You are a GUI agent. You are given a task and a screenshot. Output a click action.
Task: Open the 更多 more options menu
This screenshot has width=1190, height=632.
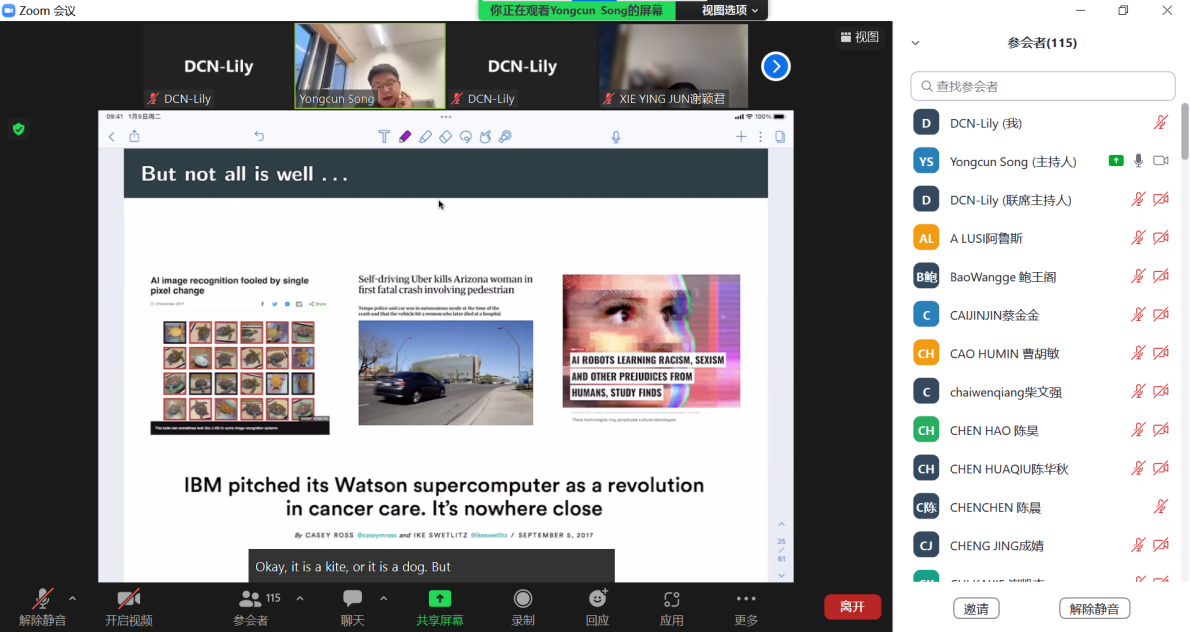[746, 607]
